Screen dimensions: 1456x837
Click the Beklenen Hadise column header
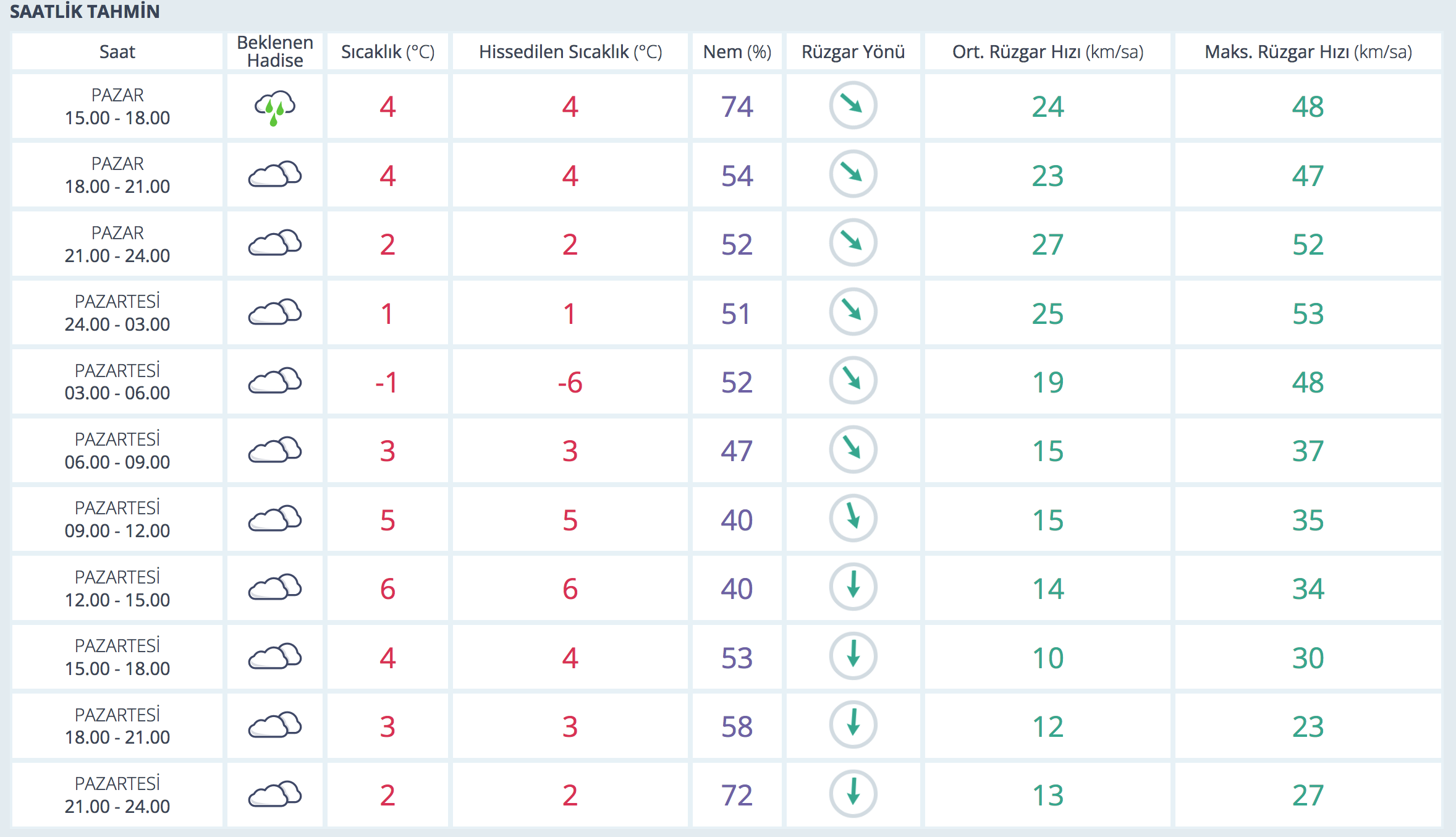coord(275,51)
